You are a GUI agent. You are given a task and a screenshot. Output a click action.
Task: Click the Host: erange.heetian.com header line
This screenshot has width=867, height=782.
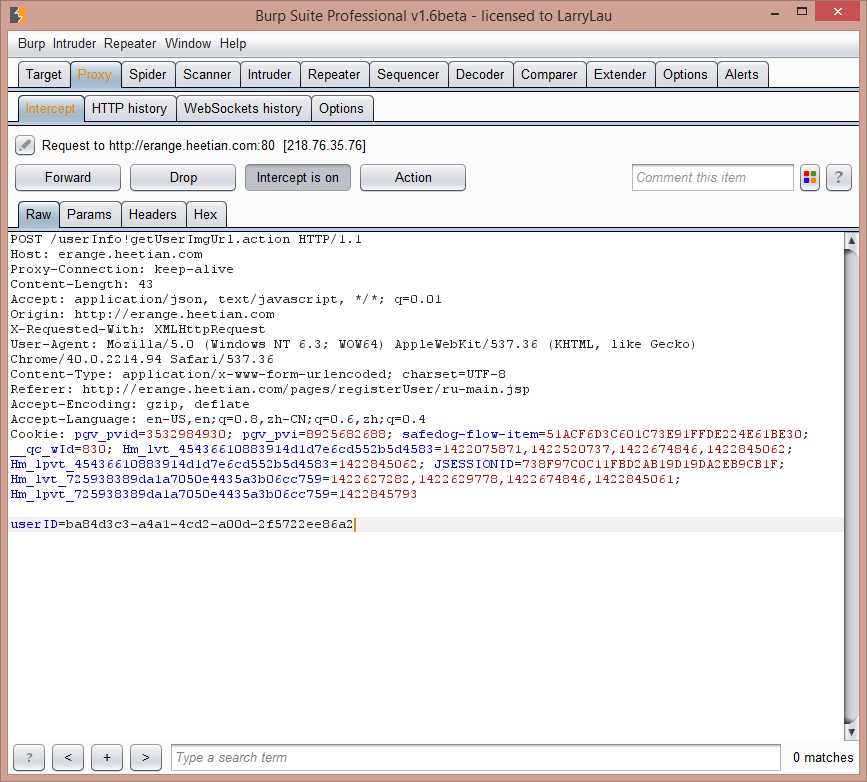(106, 254)
